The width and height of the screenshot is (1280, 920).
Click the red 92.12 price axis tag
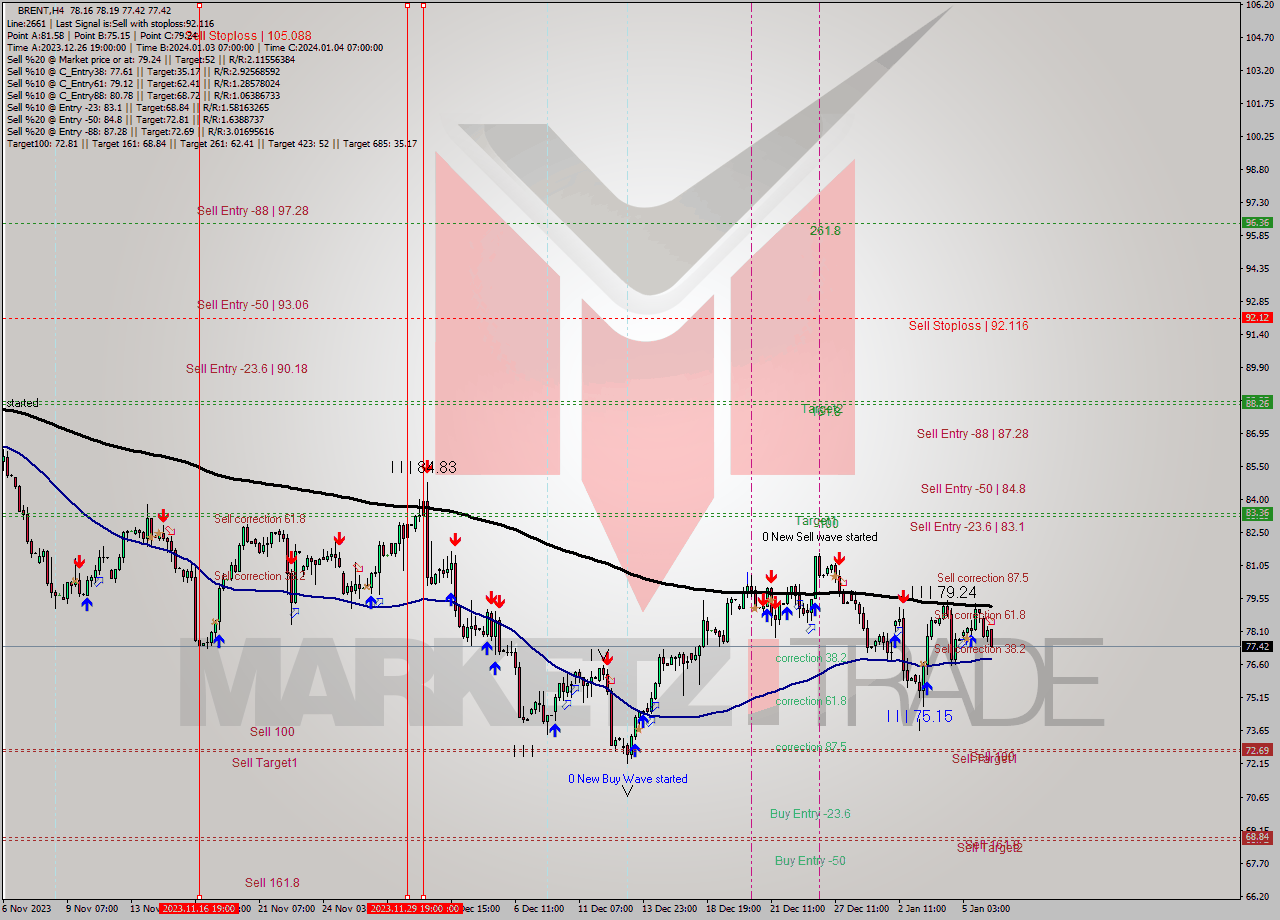pos(1257,318)
